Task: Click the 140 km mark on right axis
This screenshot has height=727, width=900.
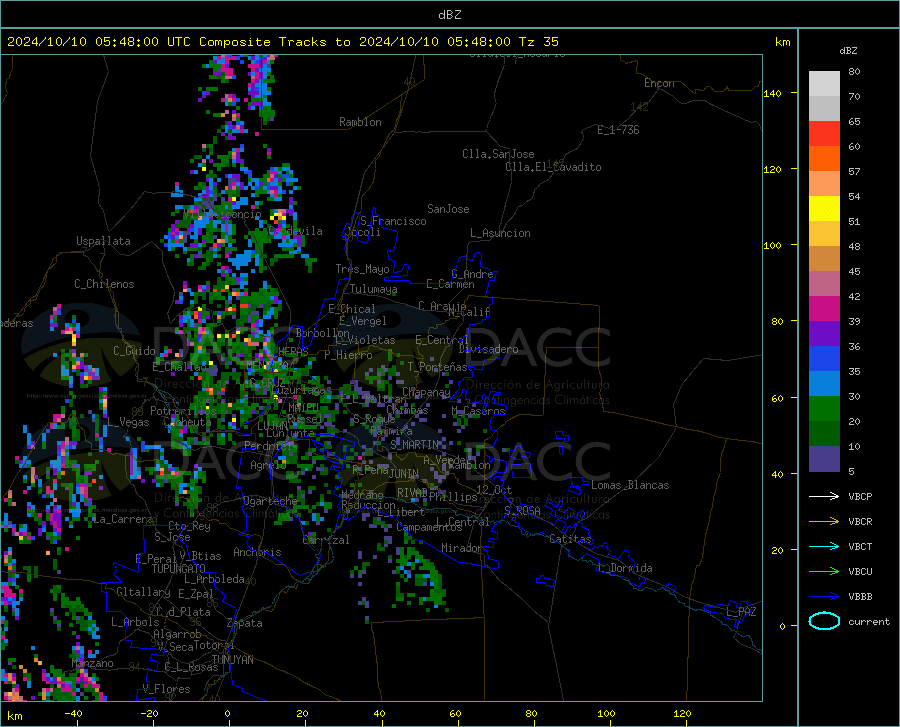Action: pos(772,93)
